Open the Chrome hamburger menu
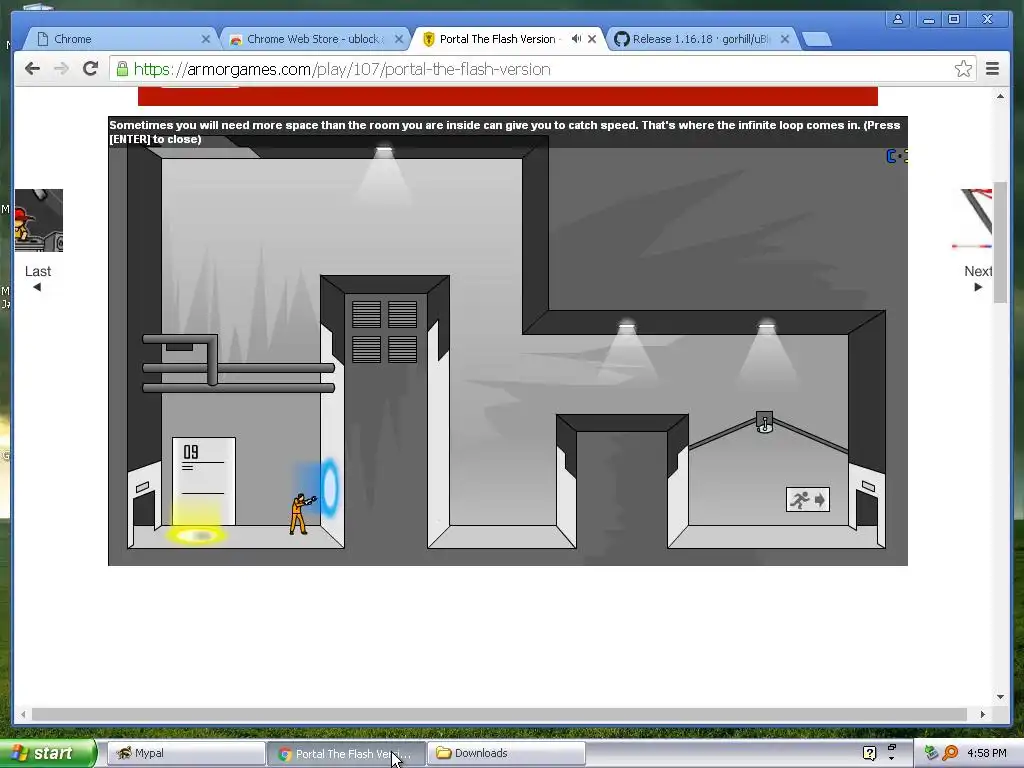The image size is (1024, 768). point(992,69)
